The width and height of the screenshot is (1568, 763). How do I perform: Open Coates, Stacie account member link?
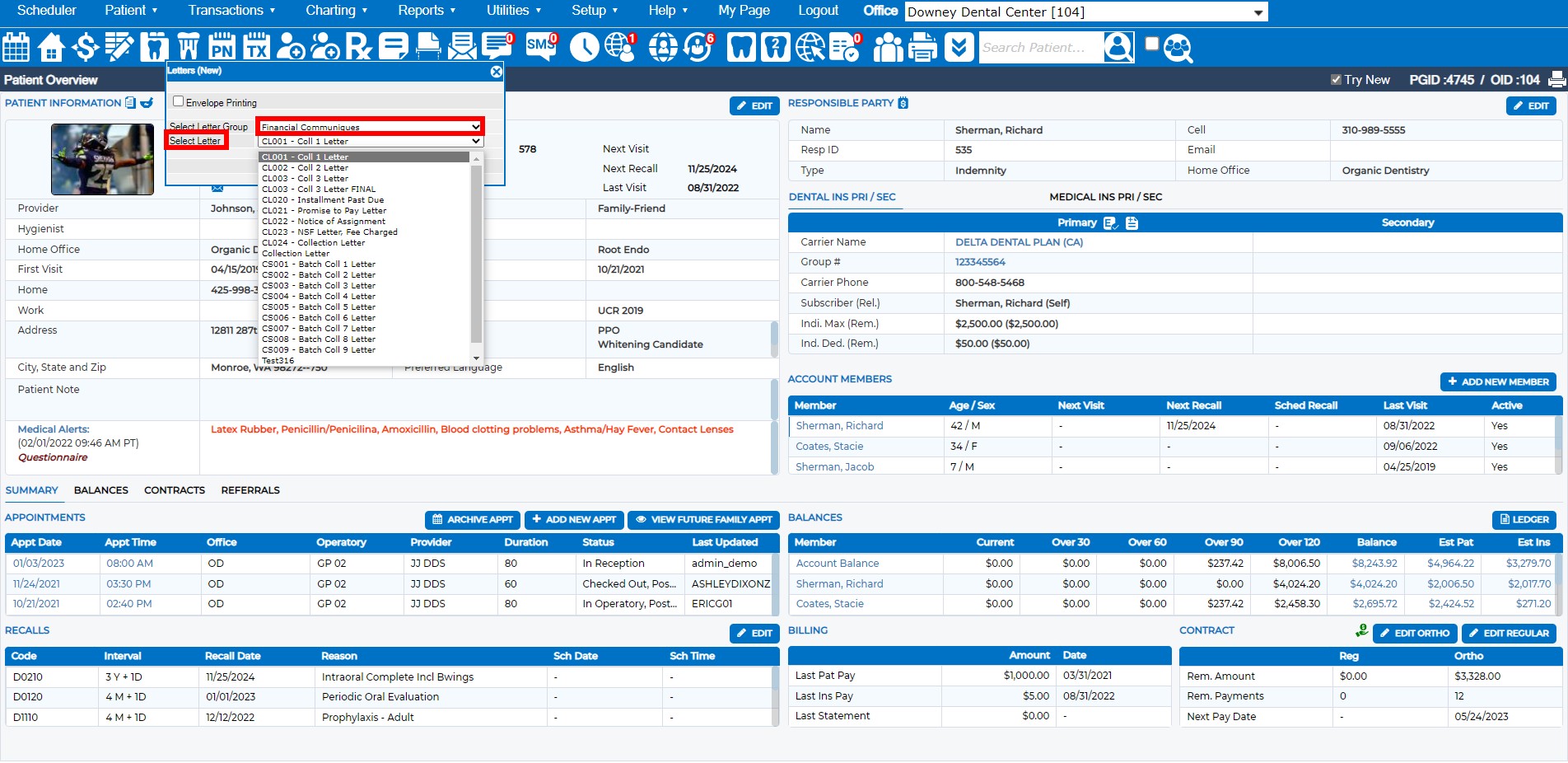point(829,447)
